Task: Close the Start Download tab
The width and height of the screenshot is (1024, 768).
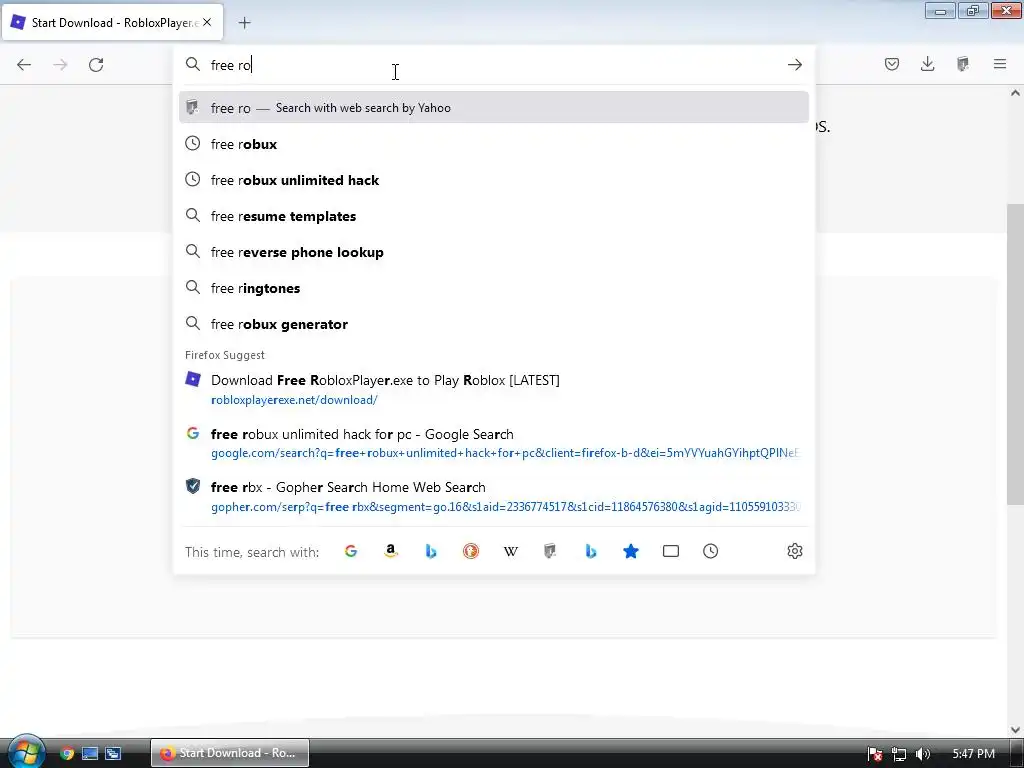Action: (207, 22)
